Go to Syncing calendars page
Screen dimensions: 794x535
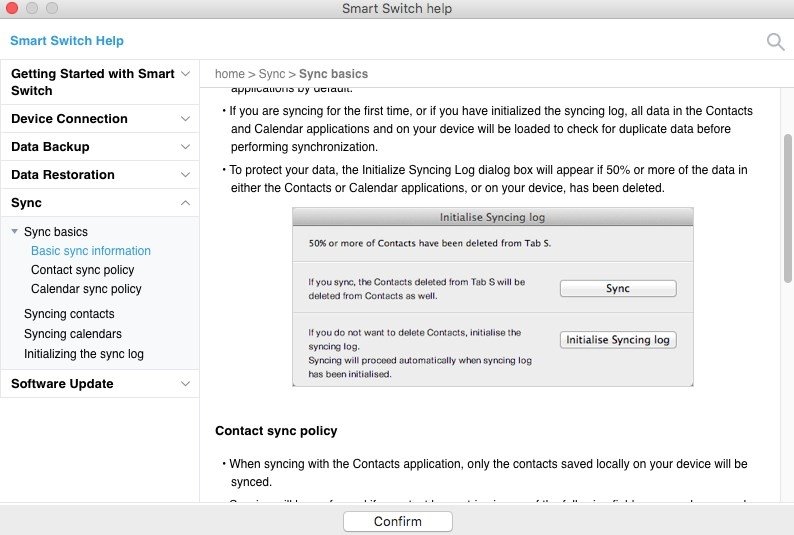(72, 334)
